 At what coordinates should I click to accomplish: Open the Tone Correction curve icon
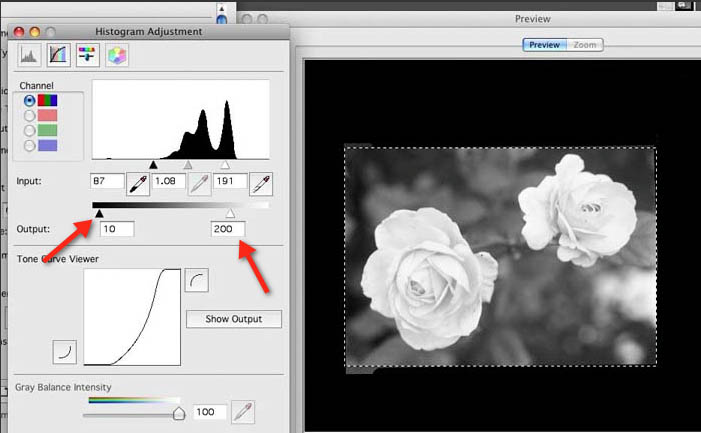click(59, 55)
